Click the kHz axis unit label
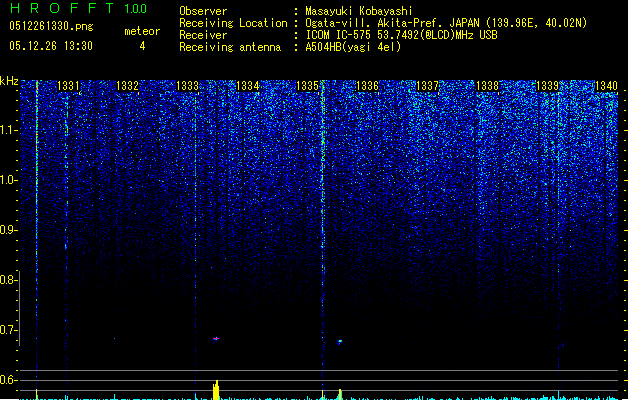The height and width of the screenshot is (400, 629). click(9, 81)
